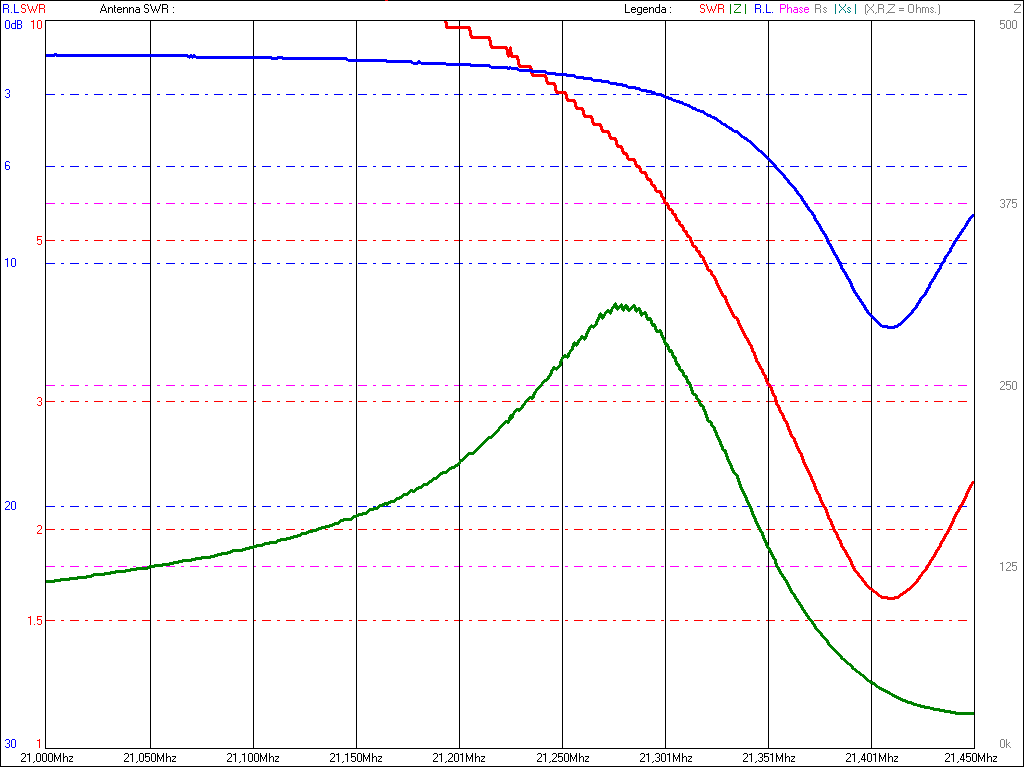This screenshot has height=768, width=1024.
Task: Click the Z axis header at top right
Action: coord(1016,9)
